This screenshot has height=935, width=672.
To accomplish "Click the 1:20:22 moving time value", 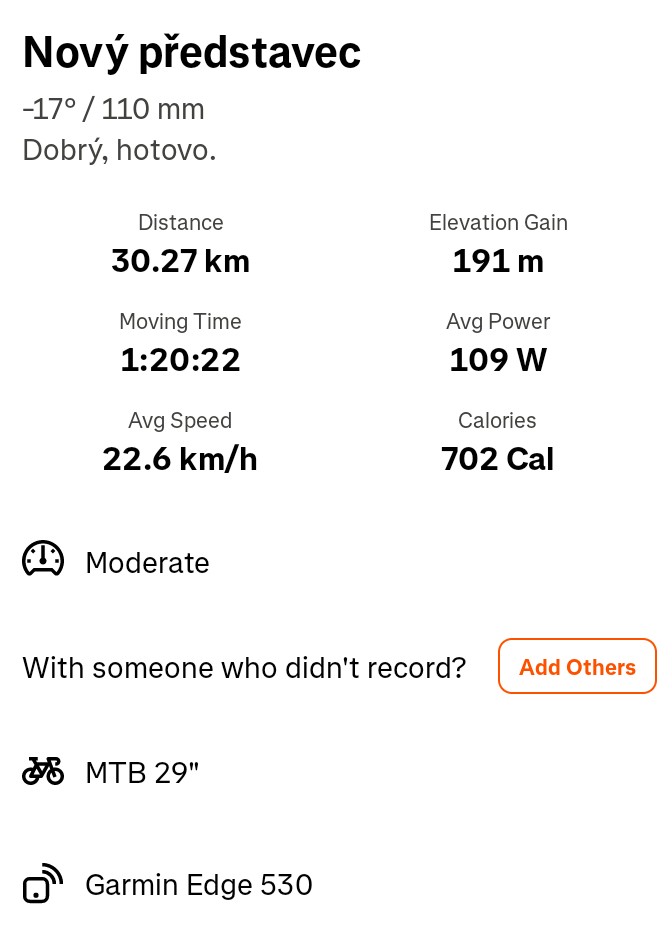I will point(180,359).
